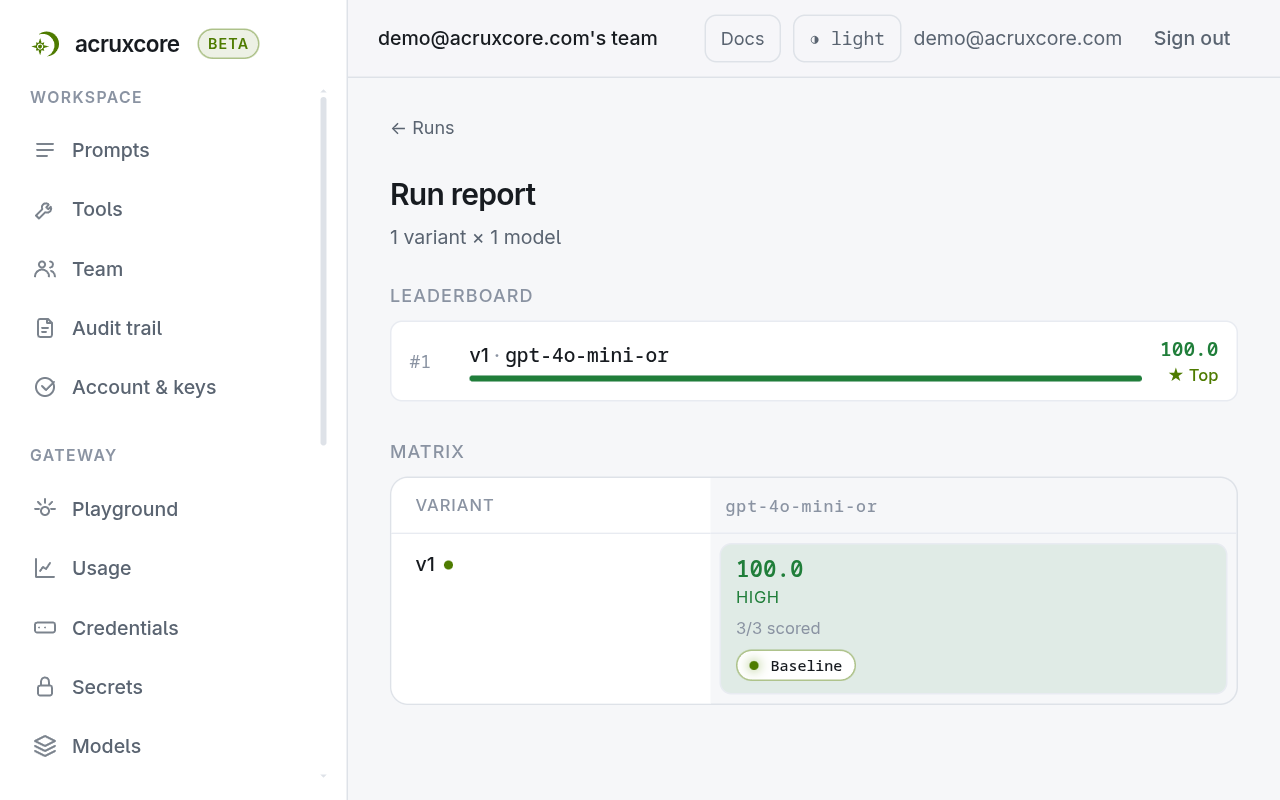Click the Top star label
This screenshot has width=1280, height=800.
coord(1193,375)
